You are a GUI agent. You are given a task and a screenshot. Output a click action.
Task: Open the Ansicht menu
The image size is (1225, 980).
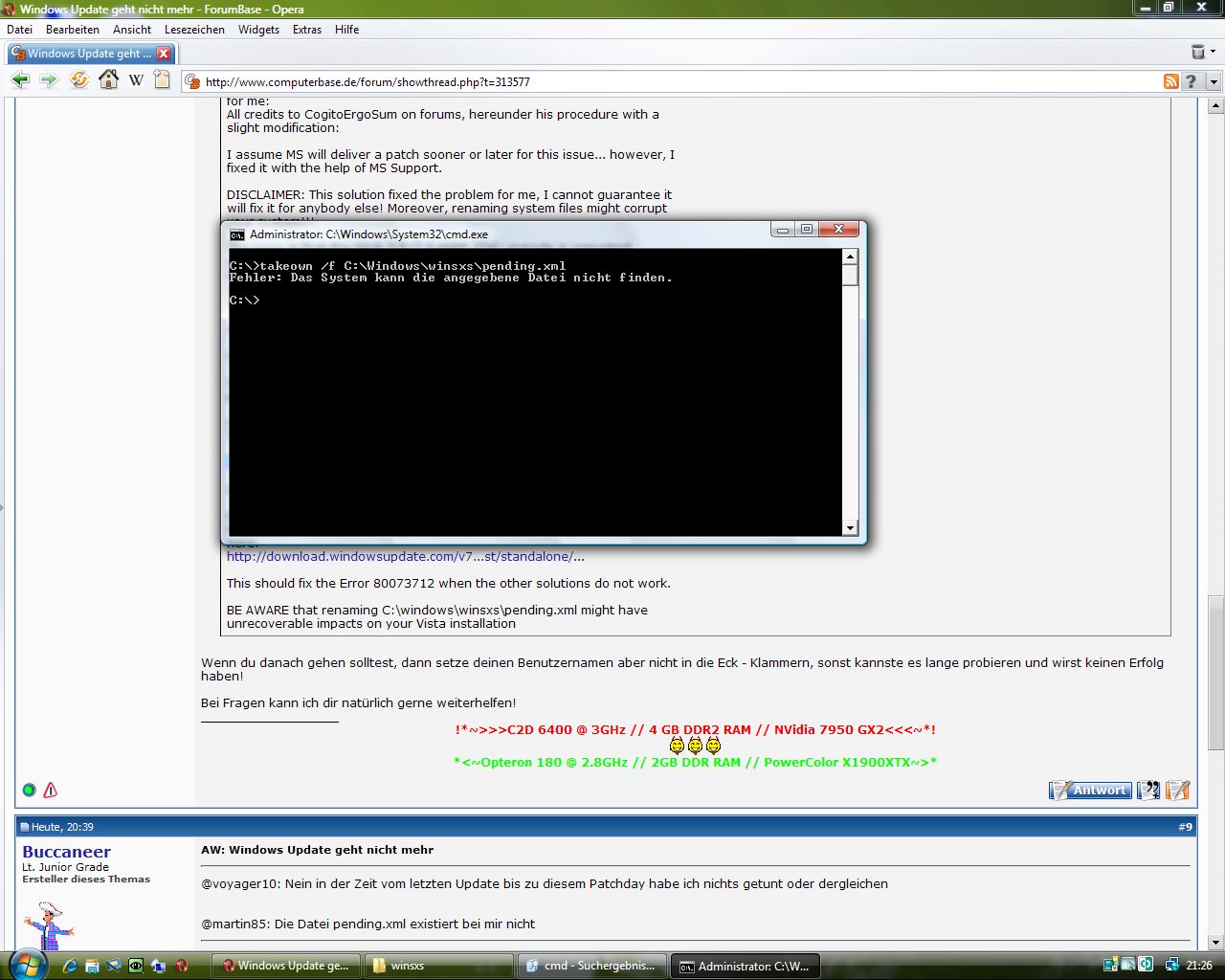click(x=132, y=30)
